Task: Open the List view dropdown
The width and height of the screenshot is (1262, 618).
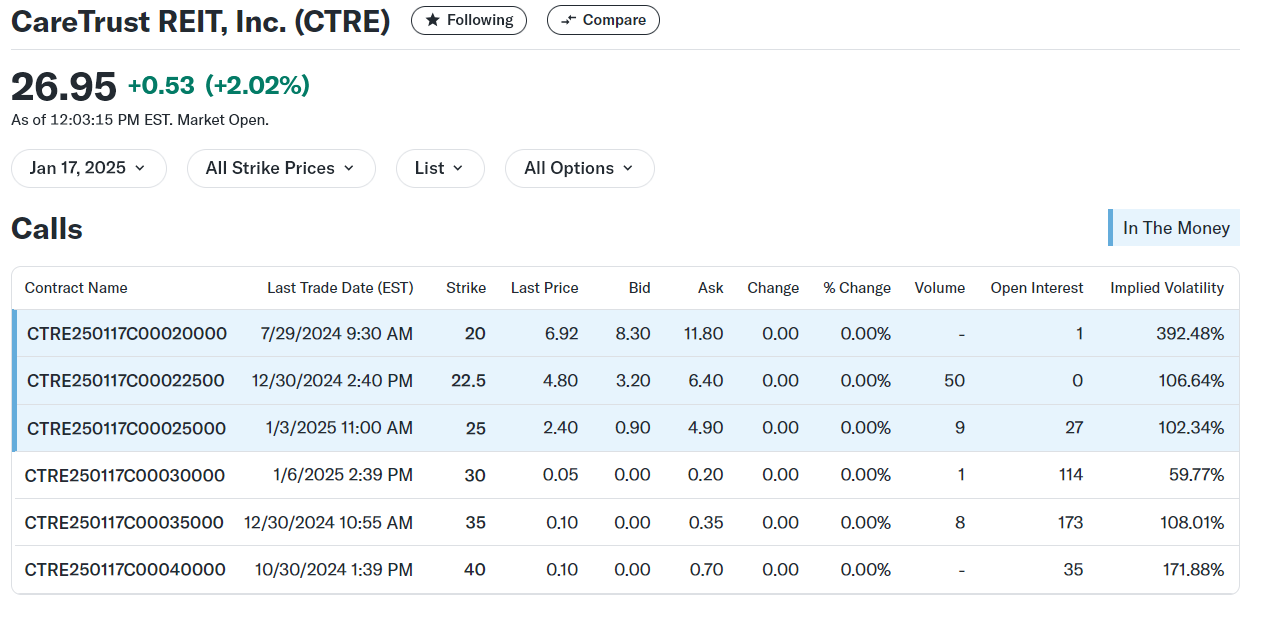Action: pos(440,168)
